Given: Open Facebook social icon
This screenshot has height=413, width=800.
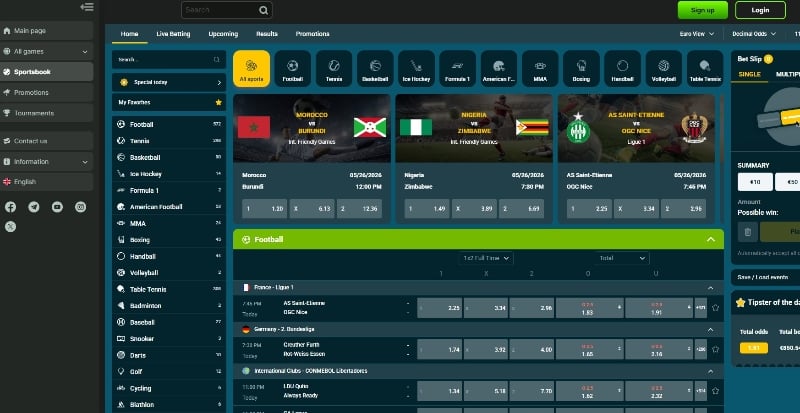Looking at the screenshot, I should point(10,207).
